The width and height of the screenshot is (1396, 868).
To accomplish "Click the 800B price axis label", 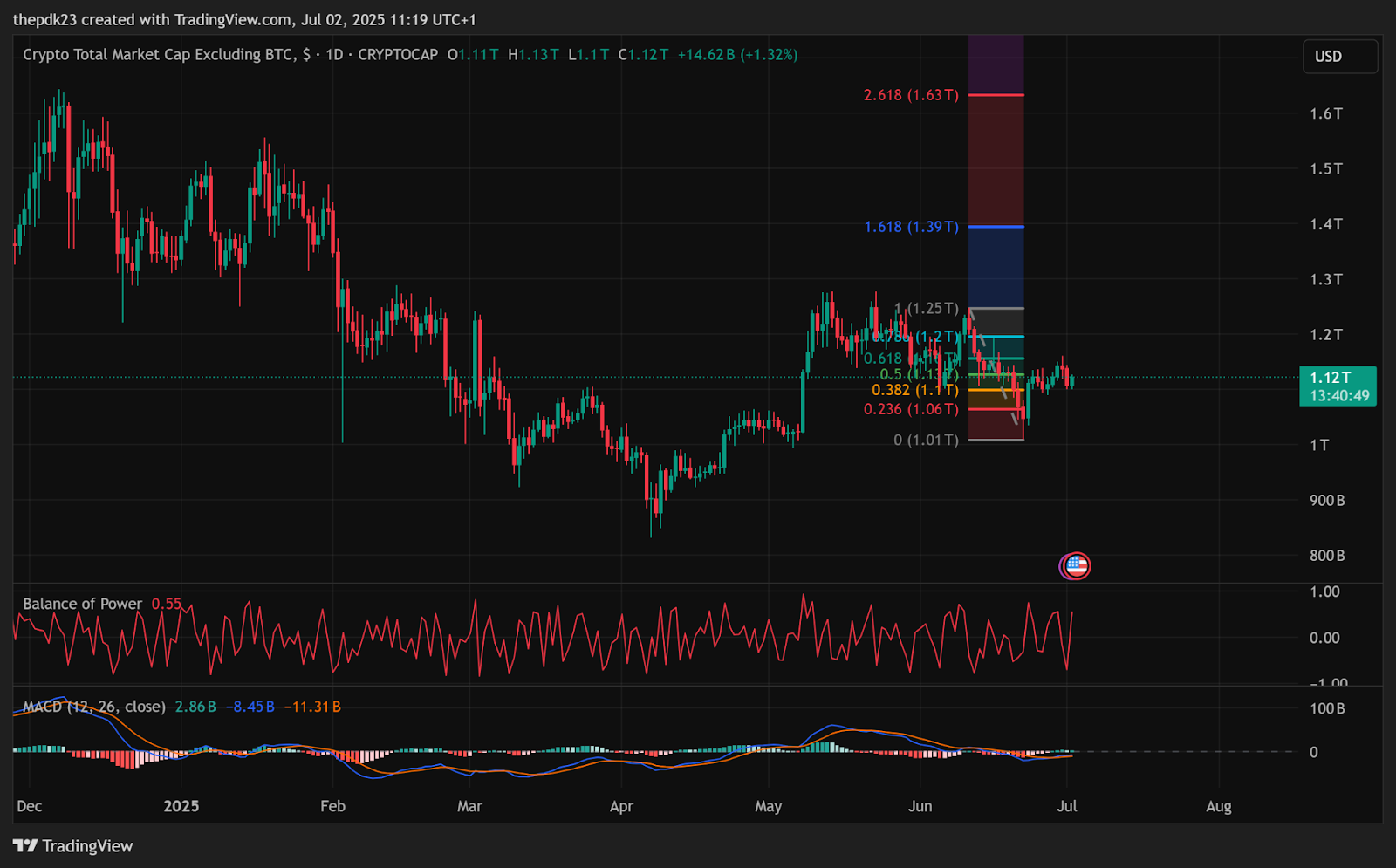I will [x=1327, y=555].
